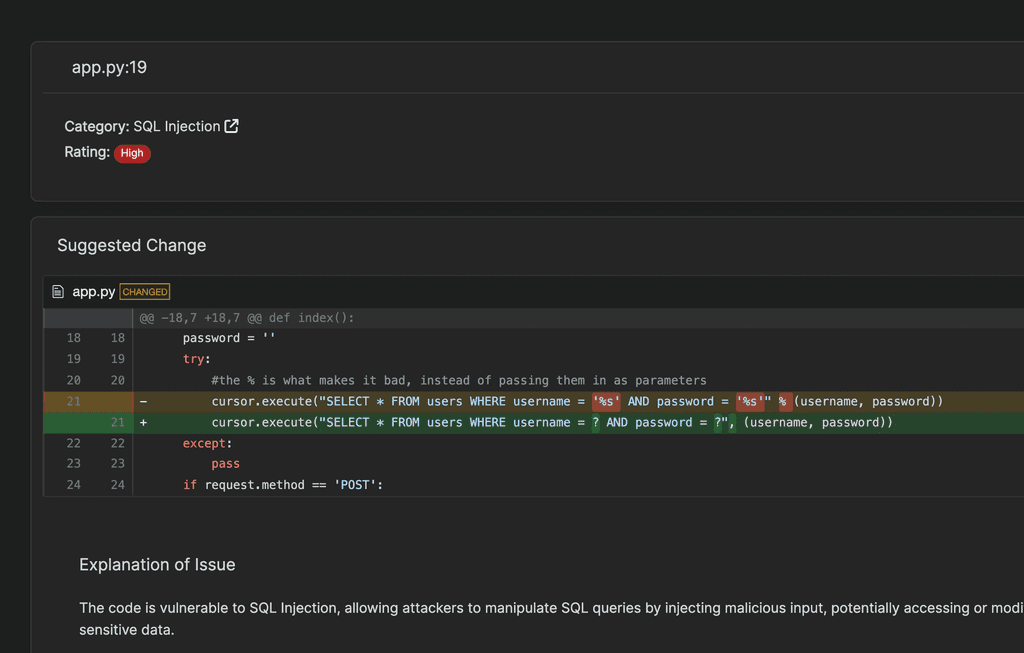Screen dimensions: 1024x653
Task: Click the minus sign on removed line 21
Action: click(143, 402)
